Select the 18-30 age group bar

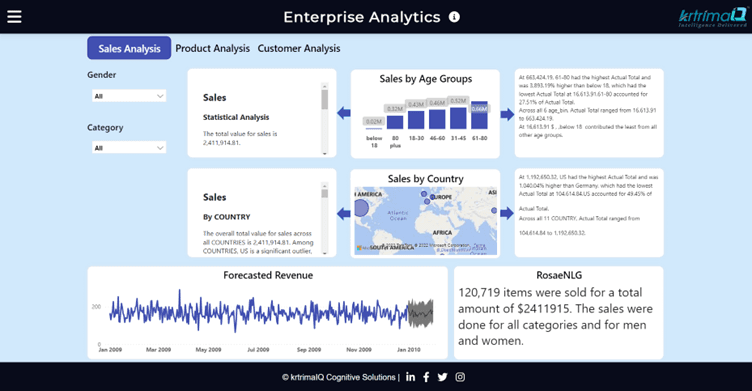pyautogui.click(x=416, y=120)
